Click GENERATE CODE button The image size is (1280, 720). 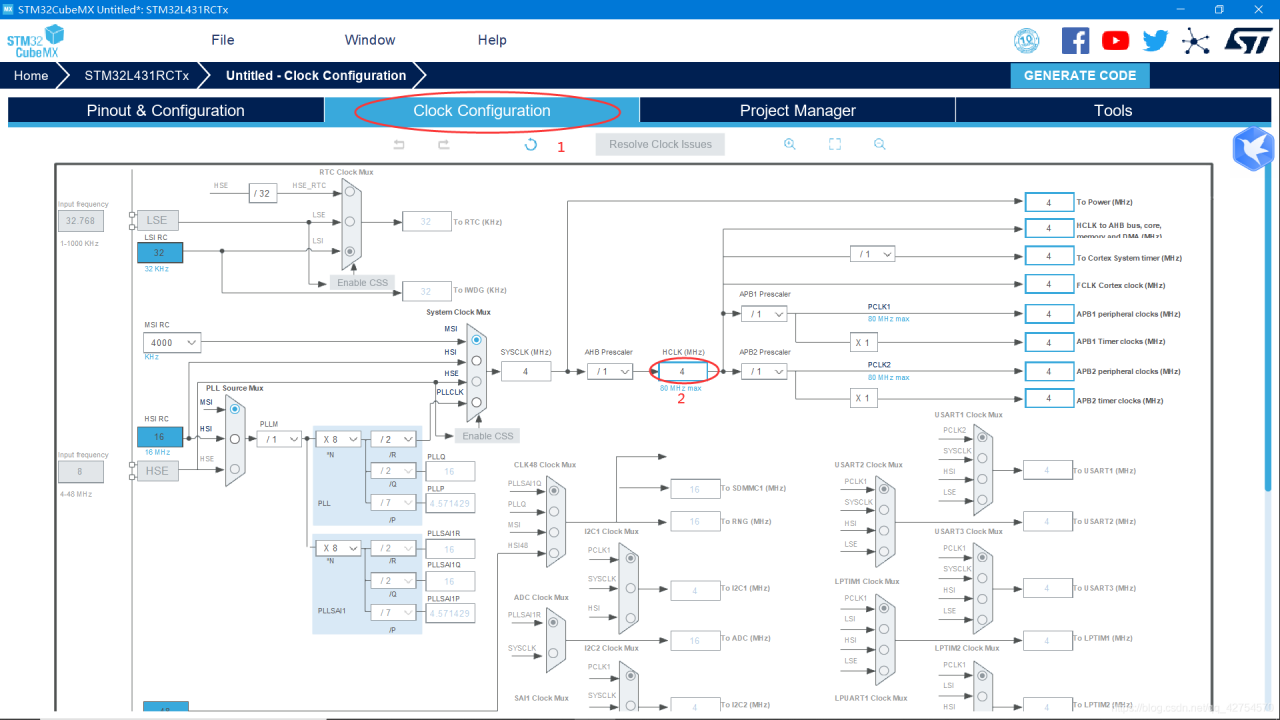[x=1080, y=75]
